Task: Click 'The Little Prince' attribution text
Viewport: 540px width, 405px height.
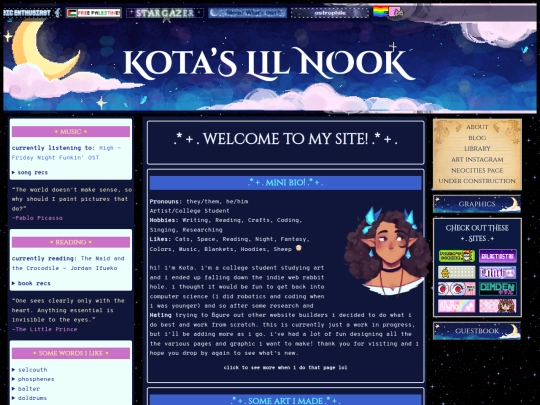Action: tap(44, 329)
